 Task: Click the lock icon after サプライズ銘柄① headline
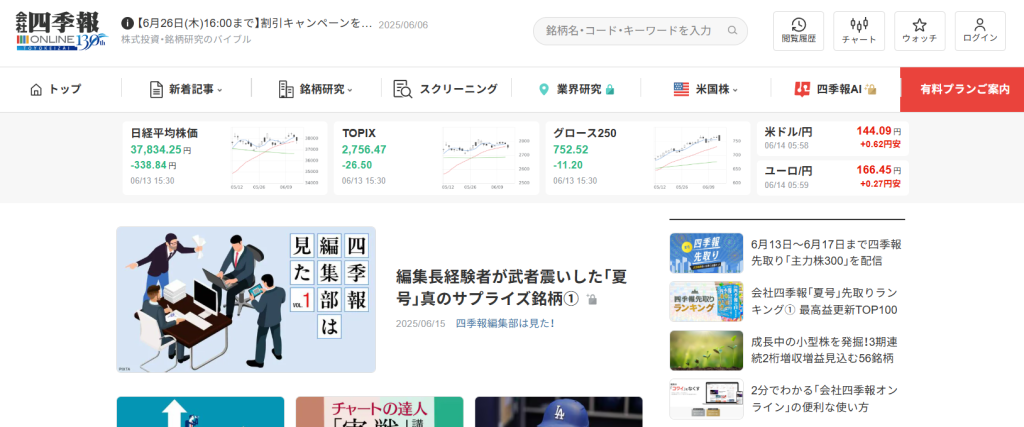click(x=592, y=299)
